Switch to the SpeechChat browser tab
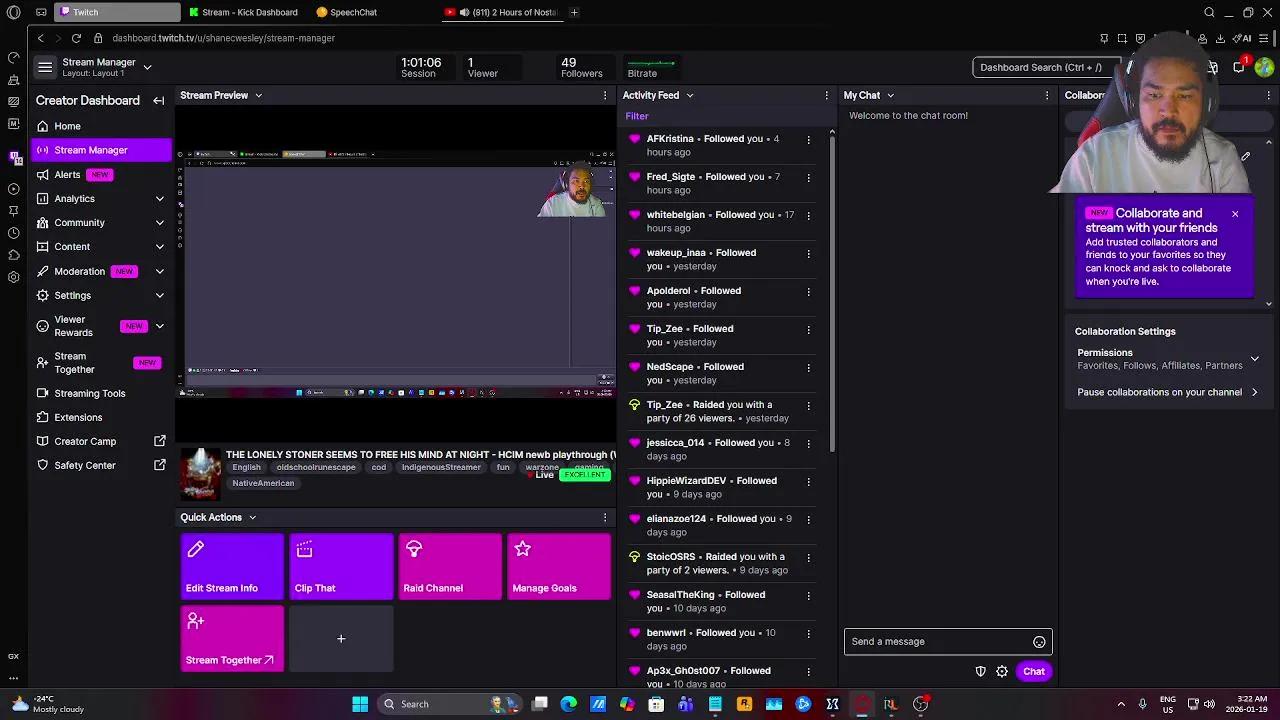The width and height of the screenshot is (1280, 720). (347, 12)
